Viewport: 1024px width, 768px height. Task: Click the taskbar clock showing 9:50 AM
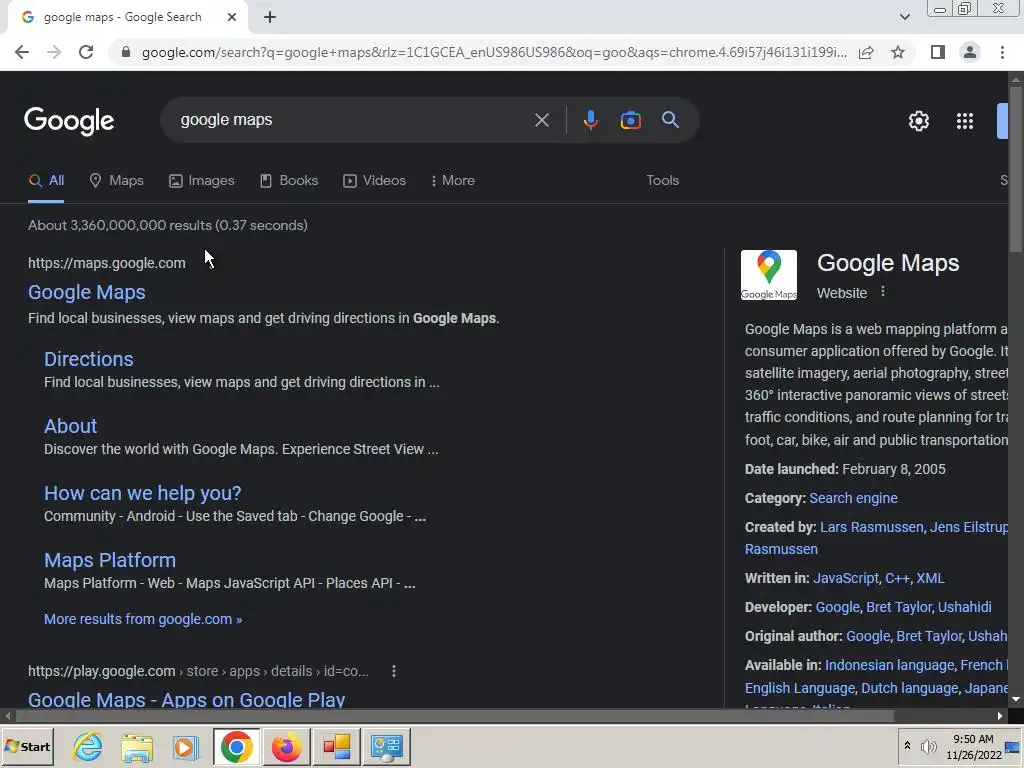(973, 739)
